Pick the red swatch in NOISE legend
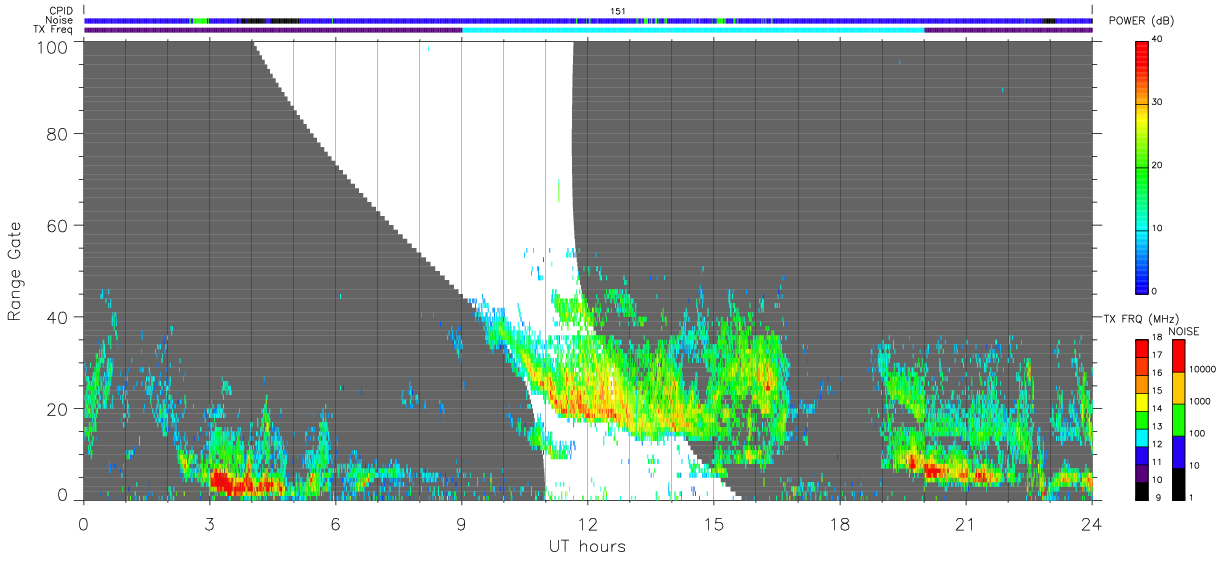 (1178, 357)
